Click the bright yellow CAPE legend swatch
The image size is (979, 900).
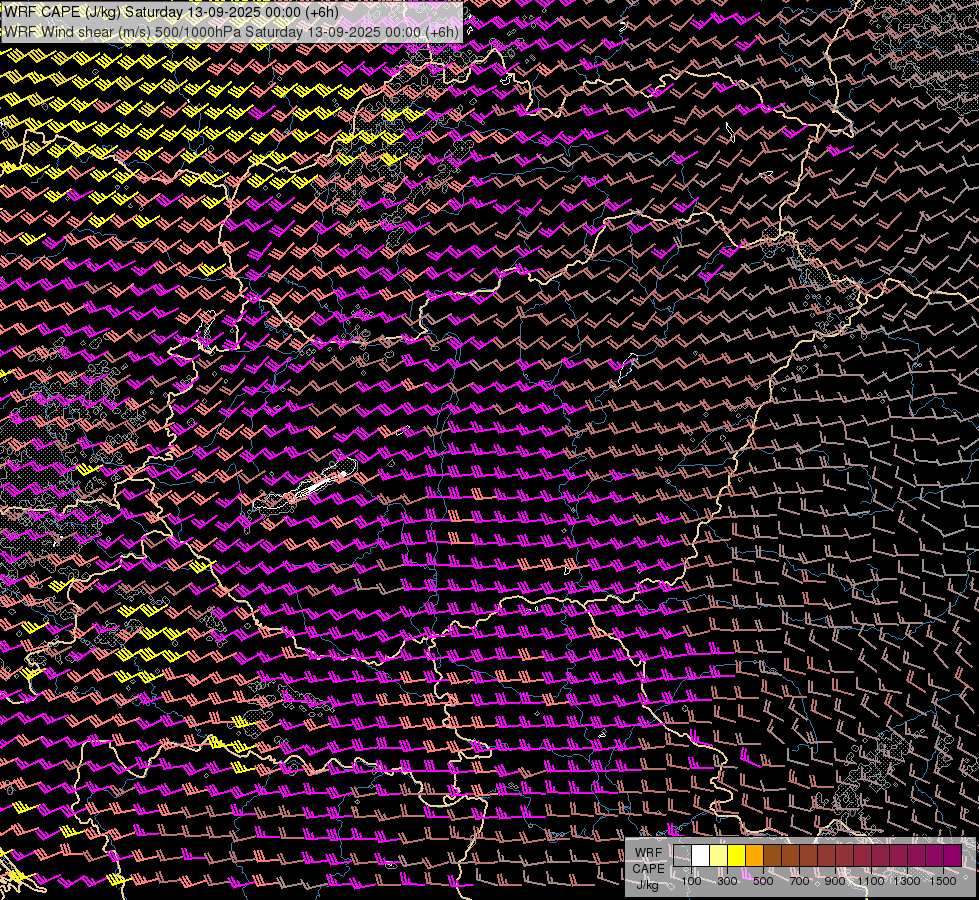click(x=737, y=855)
